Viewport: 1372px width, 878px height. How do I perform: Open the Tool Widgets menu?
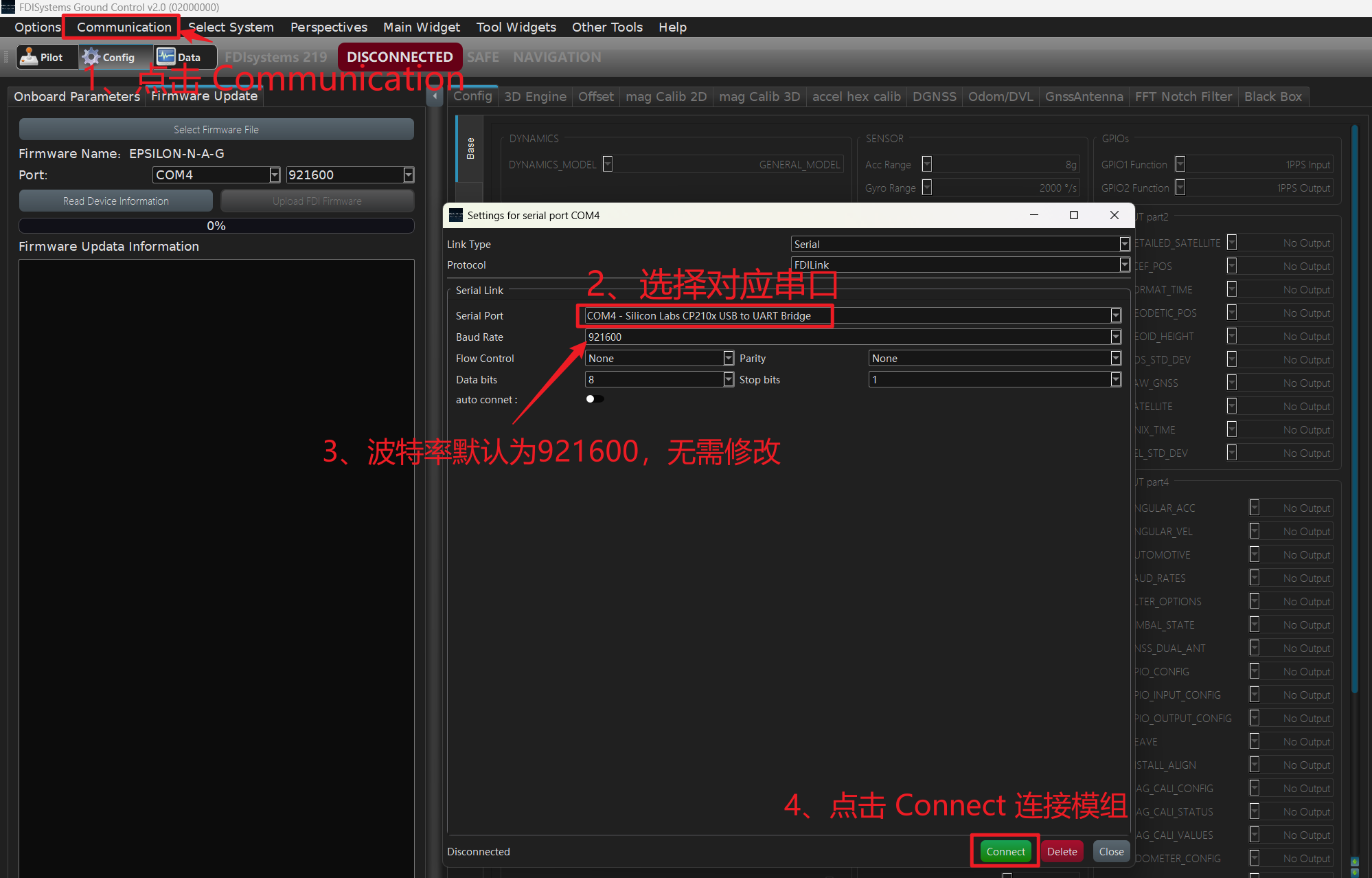coord(516,27)
